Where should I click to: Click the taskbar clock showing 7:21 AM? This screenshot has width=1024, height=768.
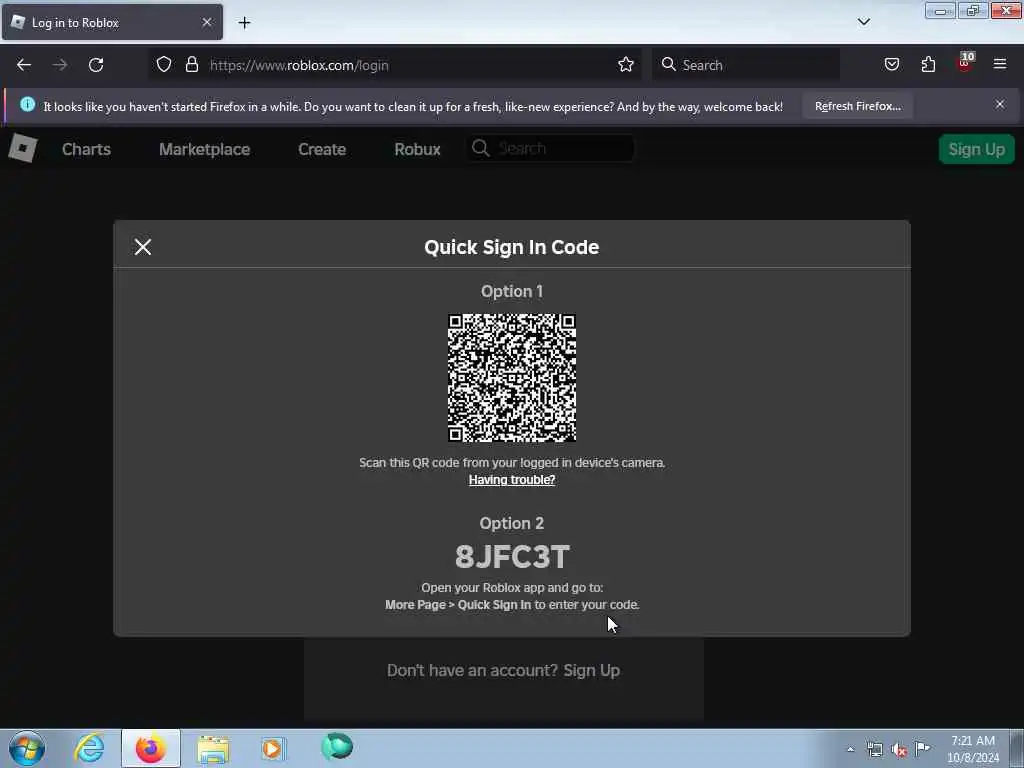pyautogui.click(x=973, y=748)
